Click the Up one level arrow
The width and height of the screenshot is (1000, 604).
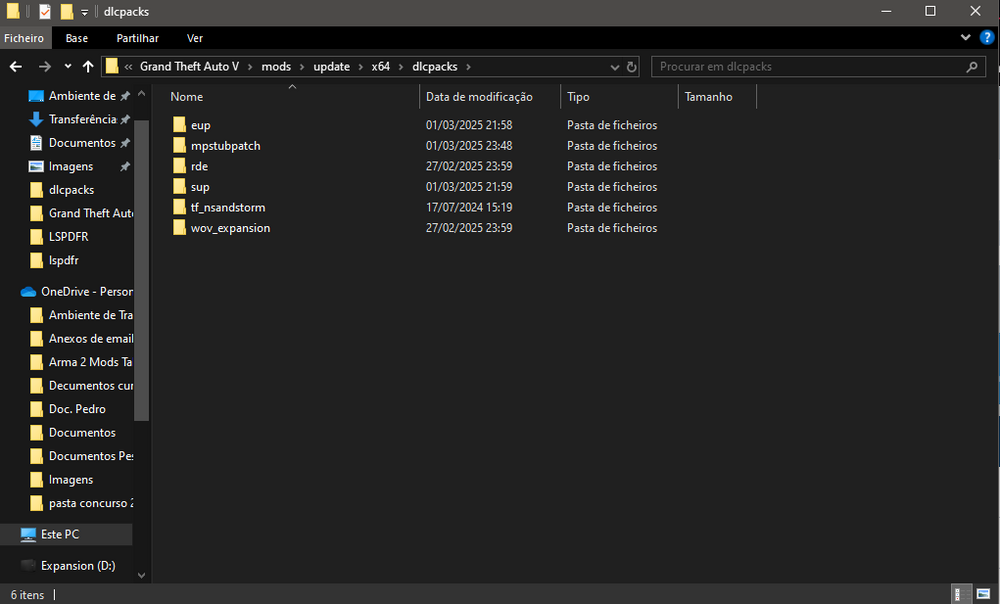tap(88, 67)
